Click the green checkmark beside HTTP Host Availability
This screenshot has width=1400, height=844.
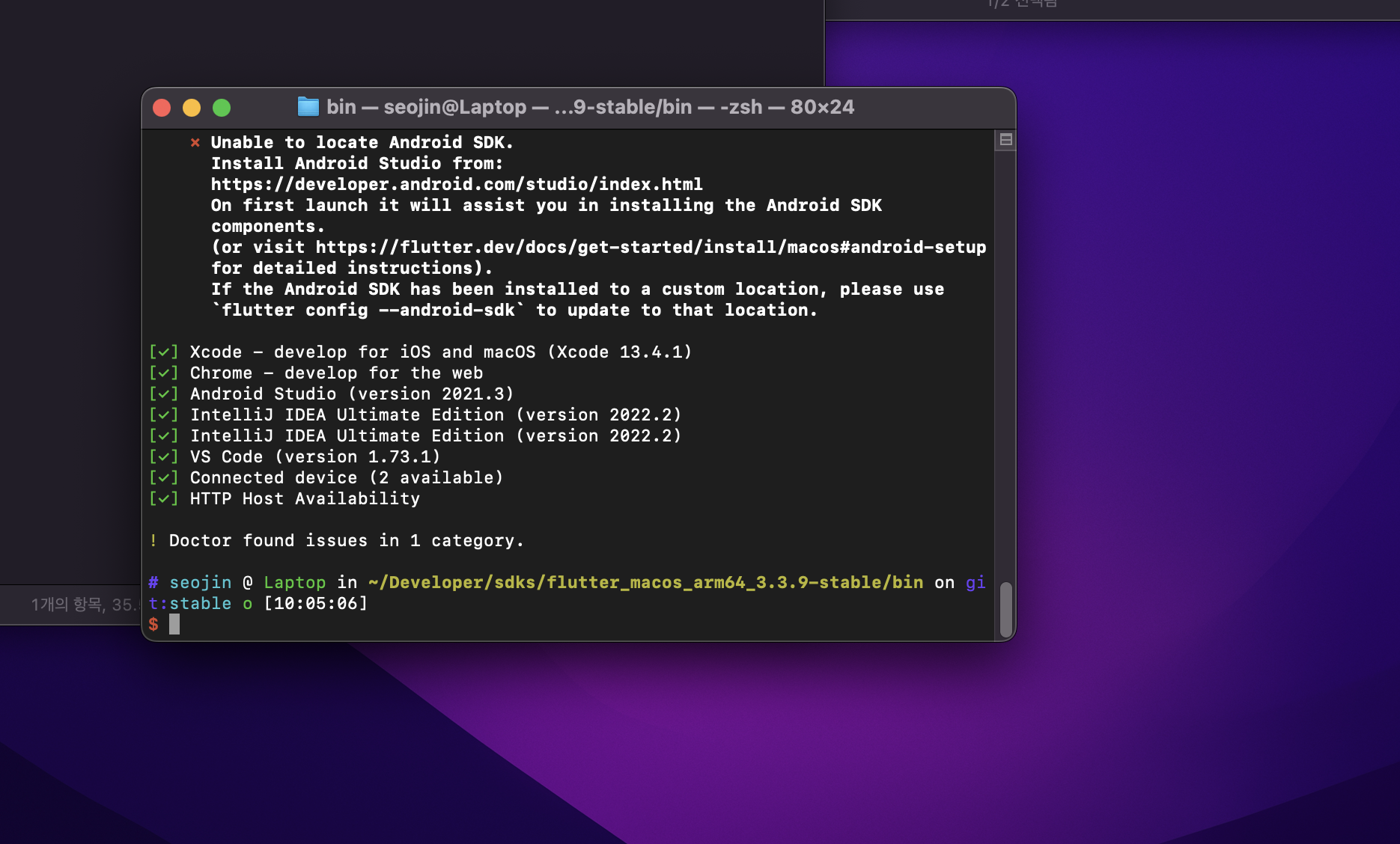[163, 498]
